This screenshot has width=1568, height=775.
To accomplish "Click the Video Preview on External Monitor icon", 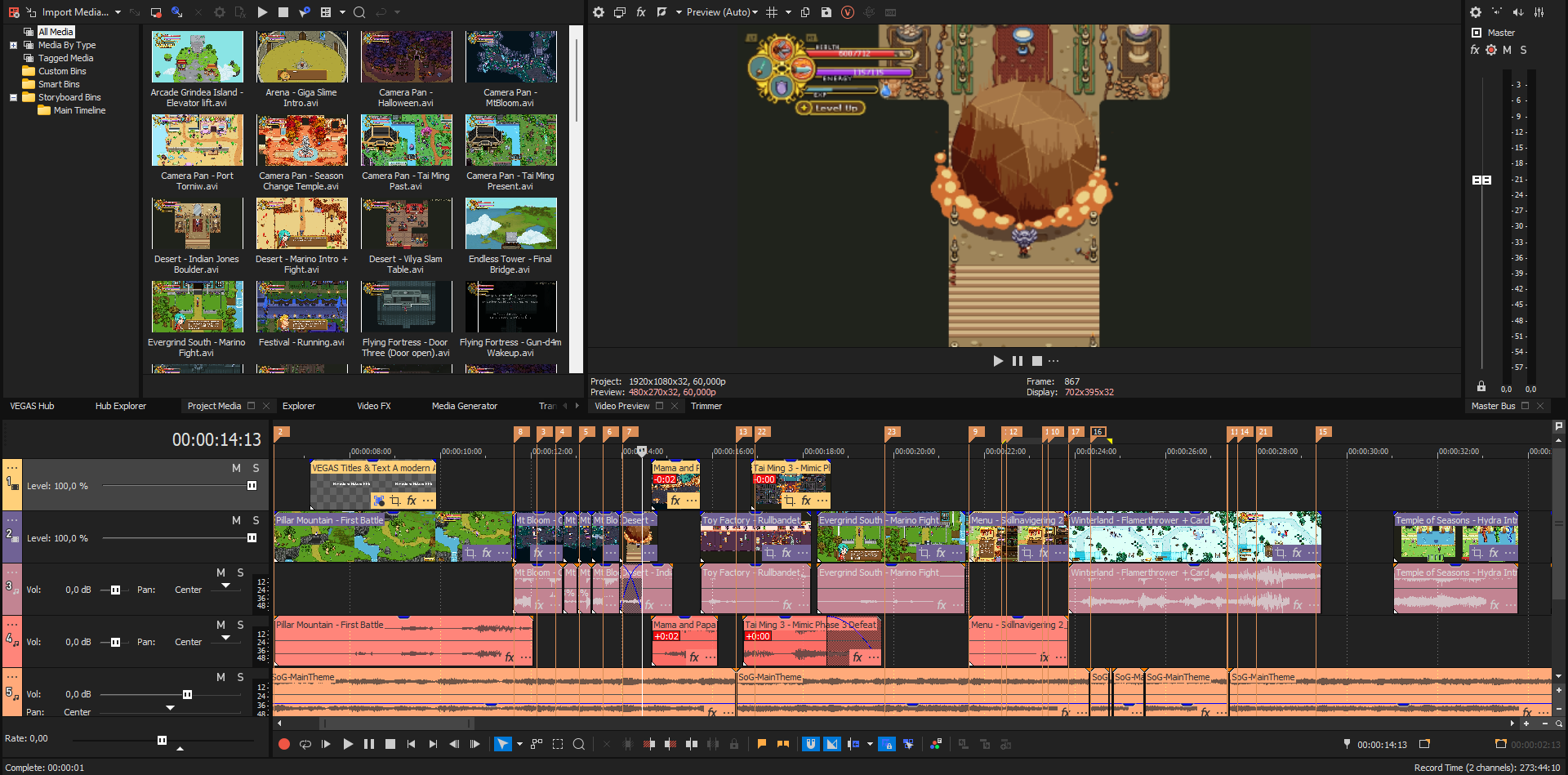I will (x=620, y=12).
